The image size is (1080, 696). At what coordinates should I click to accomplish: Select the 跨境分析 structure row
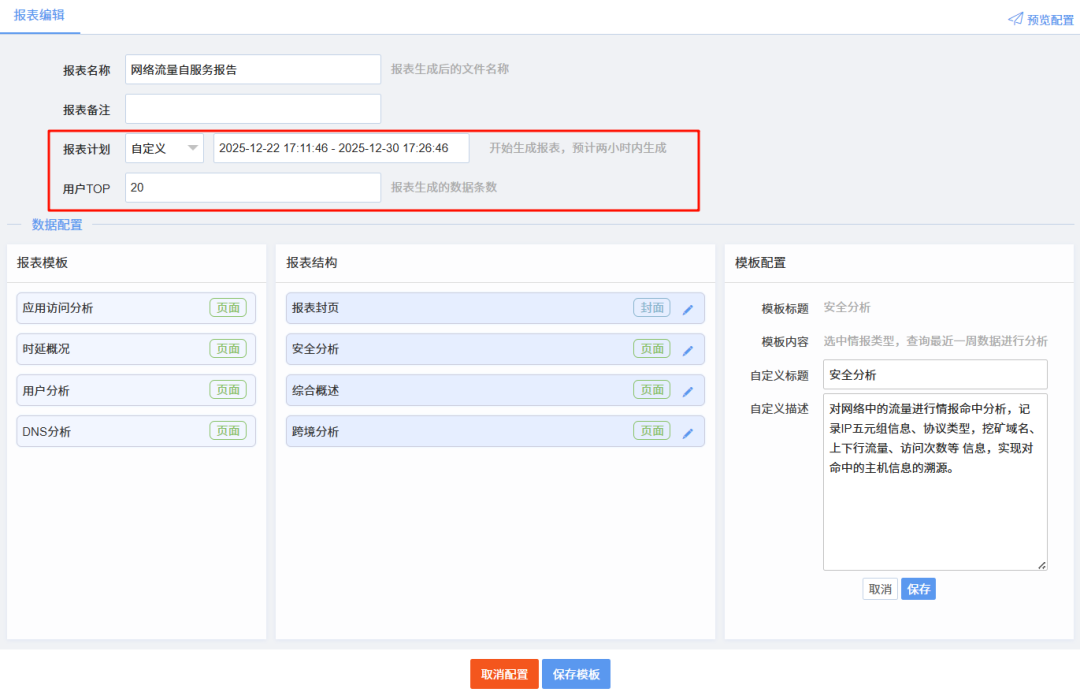pyautogui.click(x=495, y=431)
